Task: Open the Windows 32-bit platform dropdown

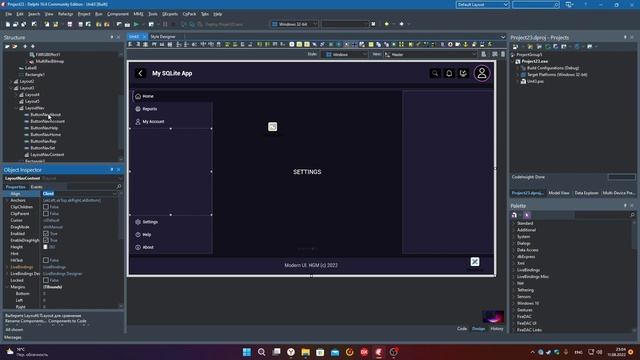Action: tap(294, 24)
